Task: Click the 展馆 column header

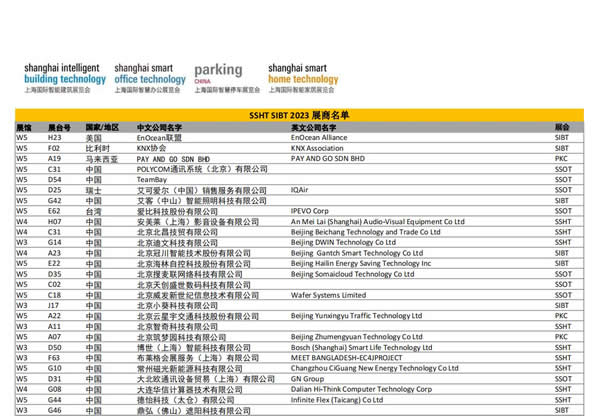Action: pos(23,128)
